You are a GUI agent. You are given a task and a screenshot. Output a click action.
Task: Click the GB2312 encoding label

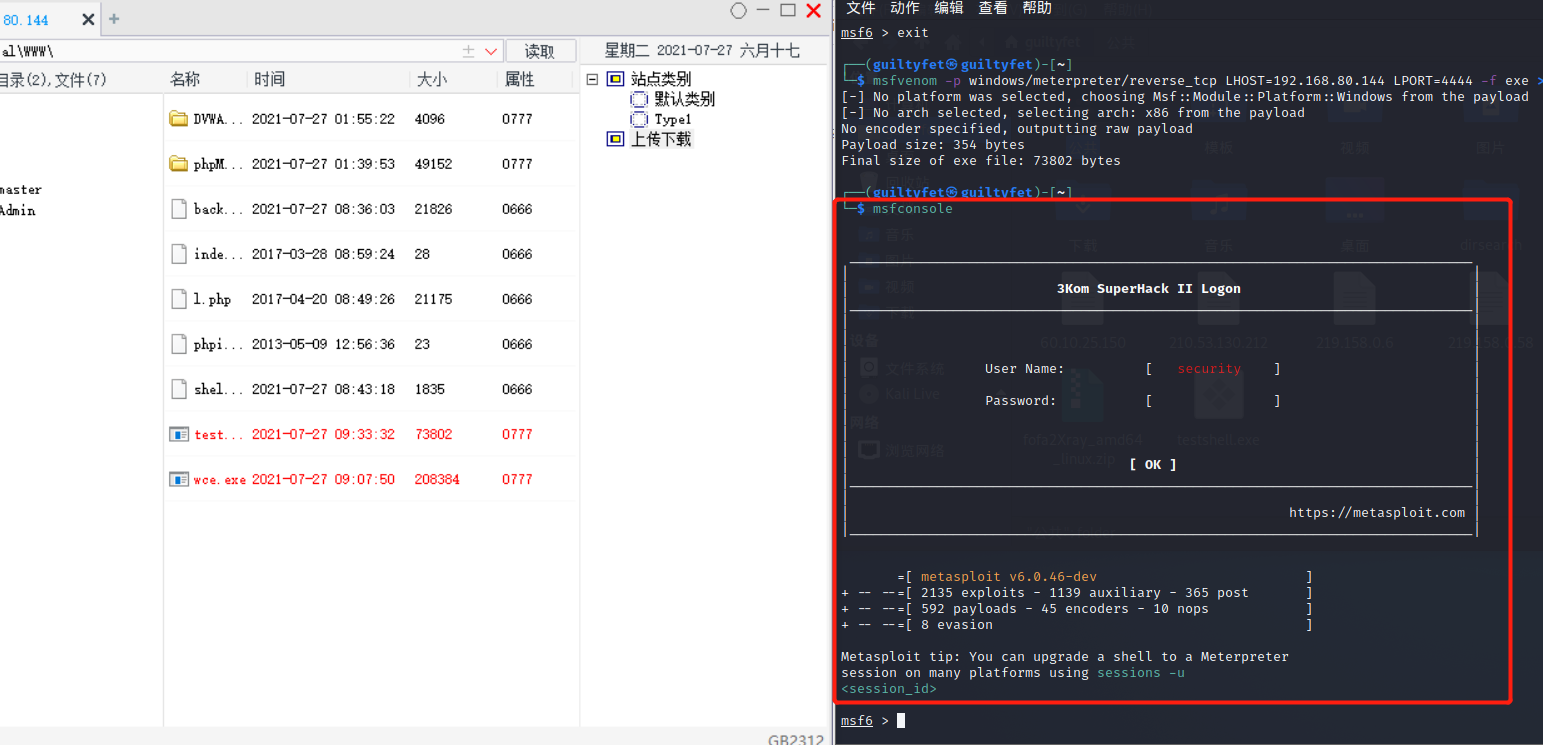pos(796,740)
